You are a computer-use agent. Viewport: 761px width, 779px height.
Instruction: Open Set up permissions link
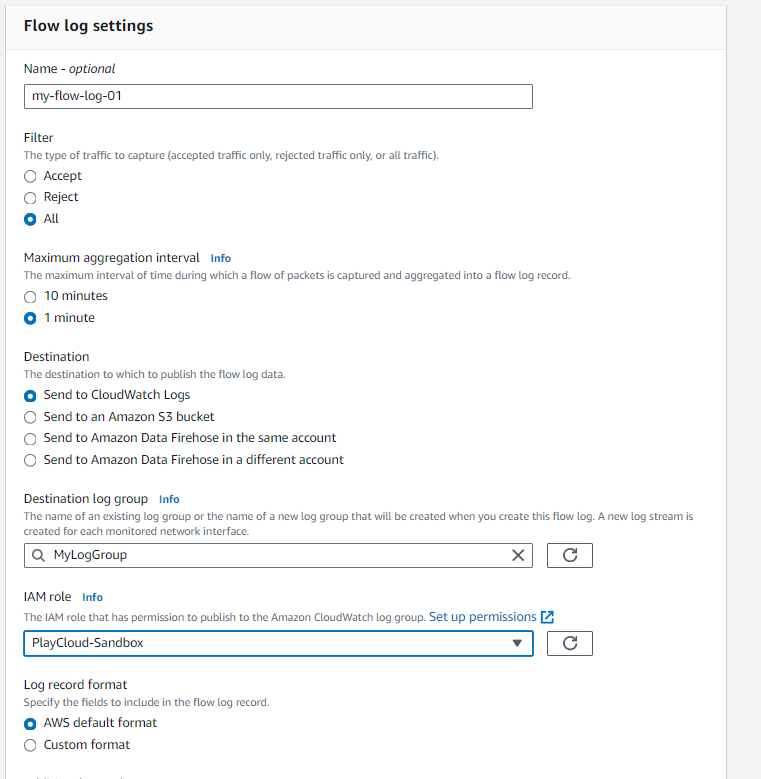tap(482, 617)
